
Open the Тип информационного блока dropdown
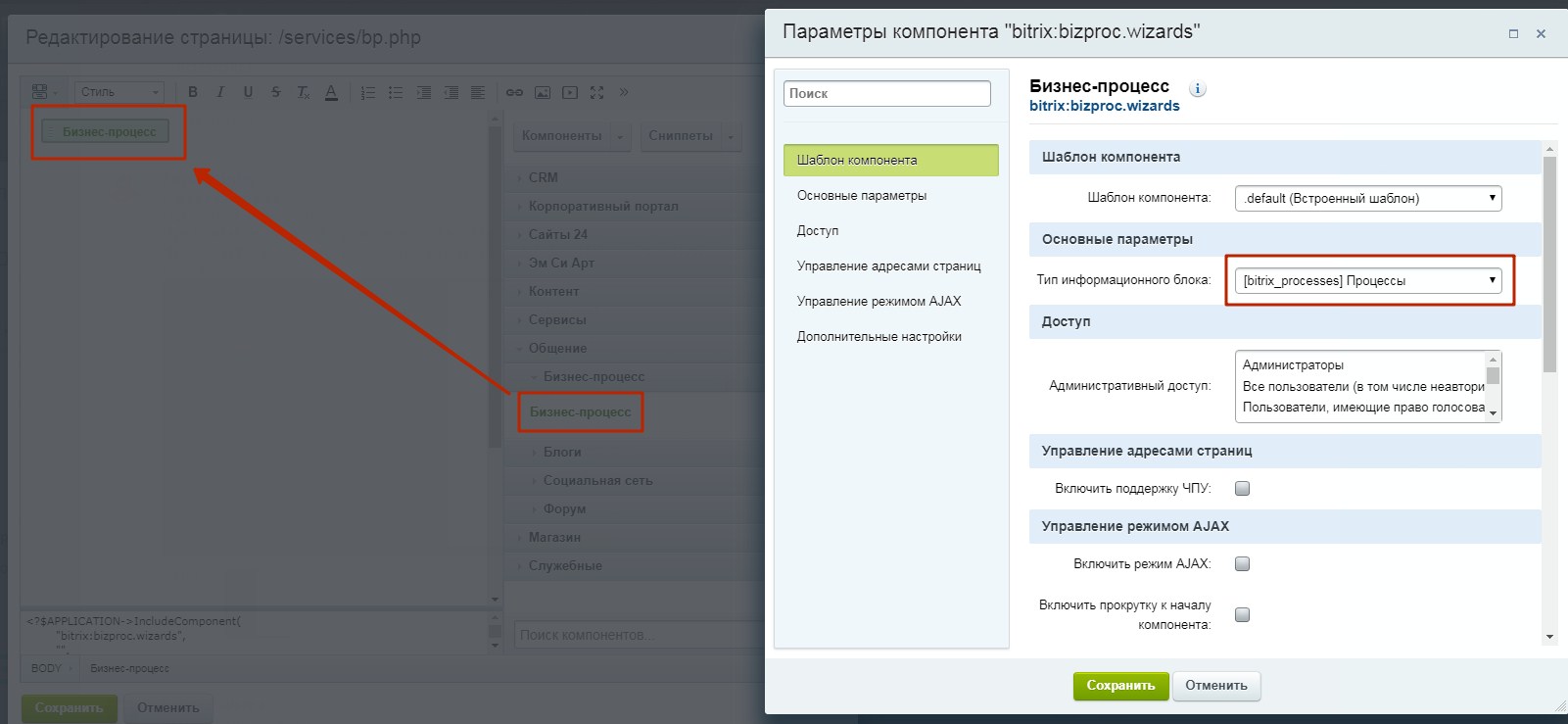coord(1367,280)
